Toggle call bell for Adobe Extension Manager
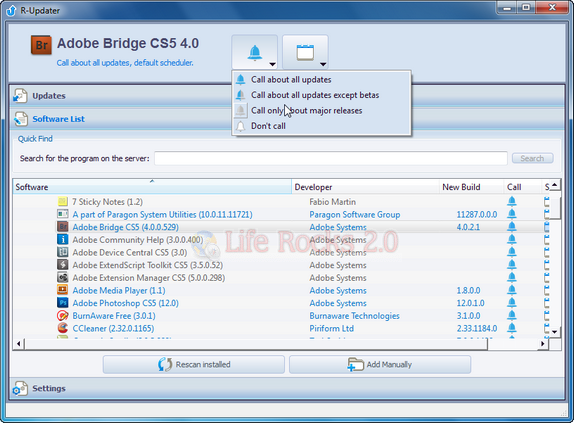 click(512, 277)
